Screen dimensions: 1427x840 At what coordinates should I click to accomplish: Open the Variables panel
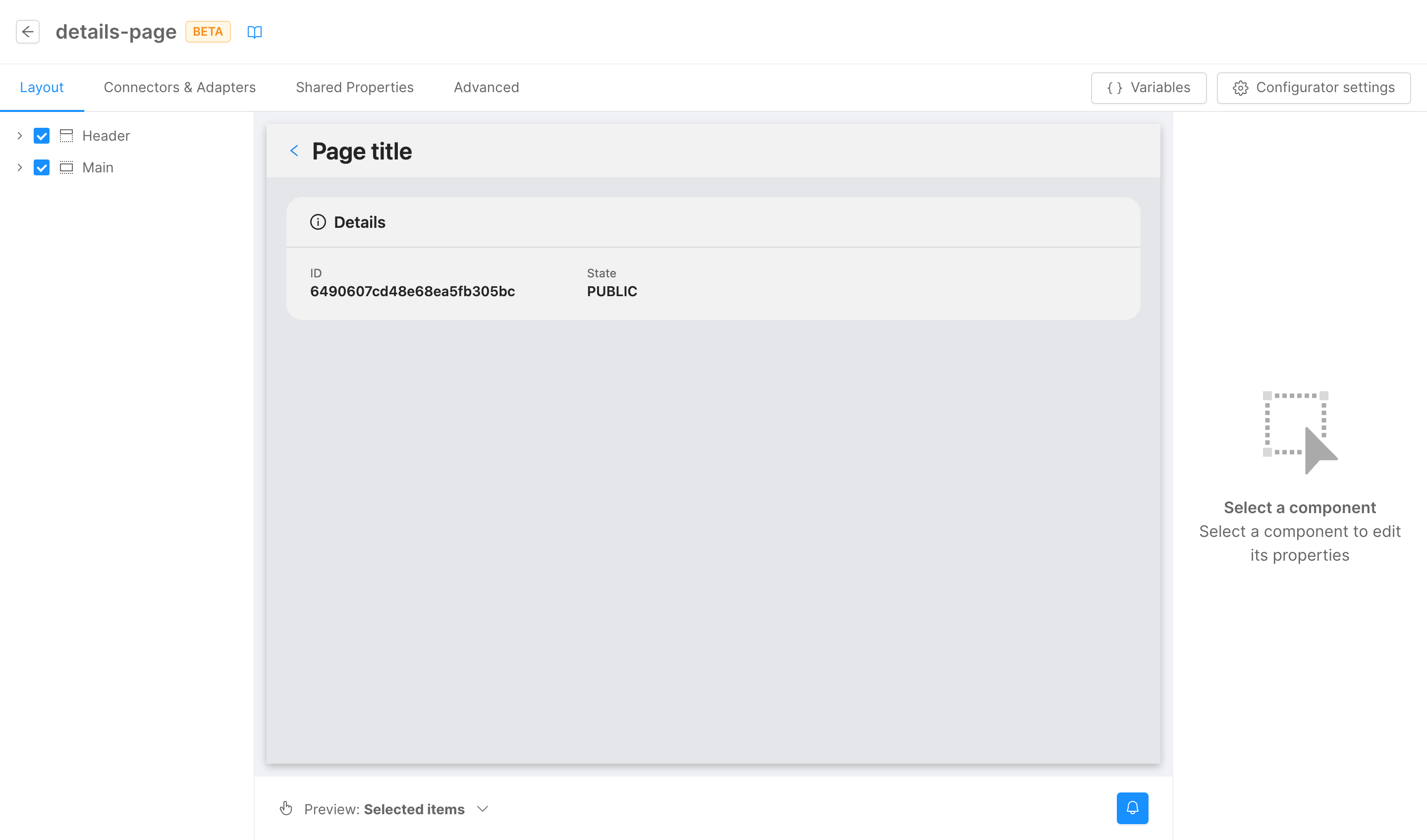[x=1149, y=88]
